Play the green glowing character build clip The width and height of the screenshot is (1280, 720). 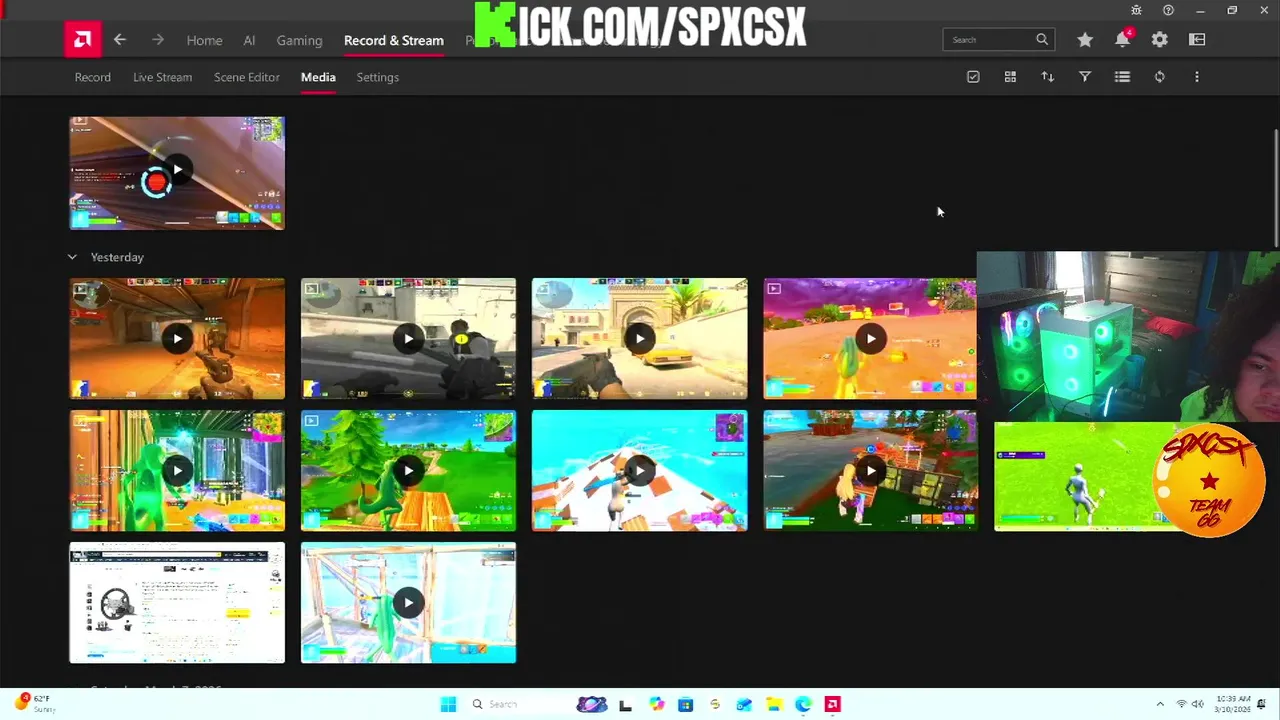point(177,470)
